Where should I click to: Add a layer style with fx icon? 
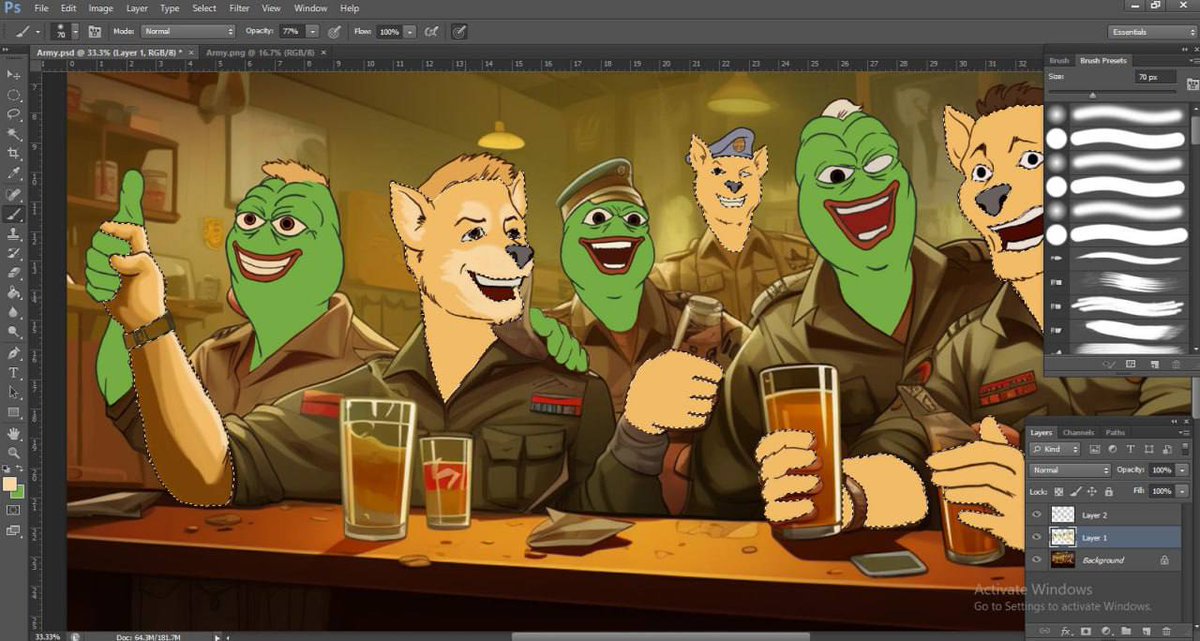coord(1067,631)
